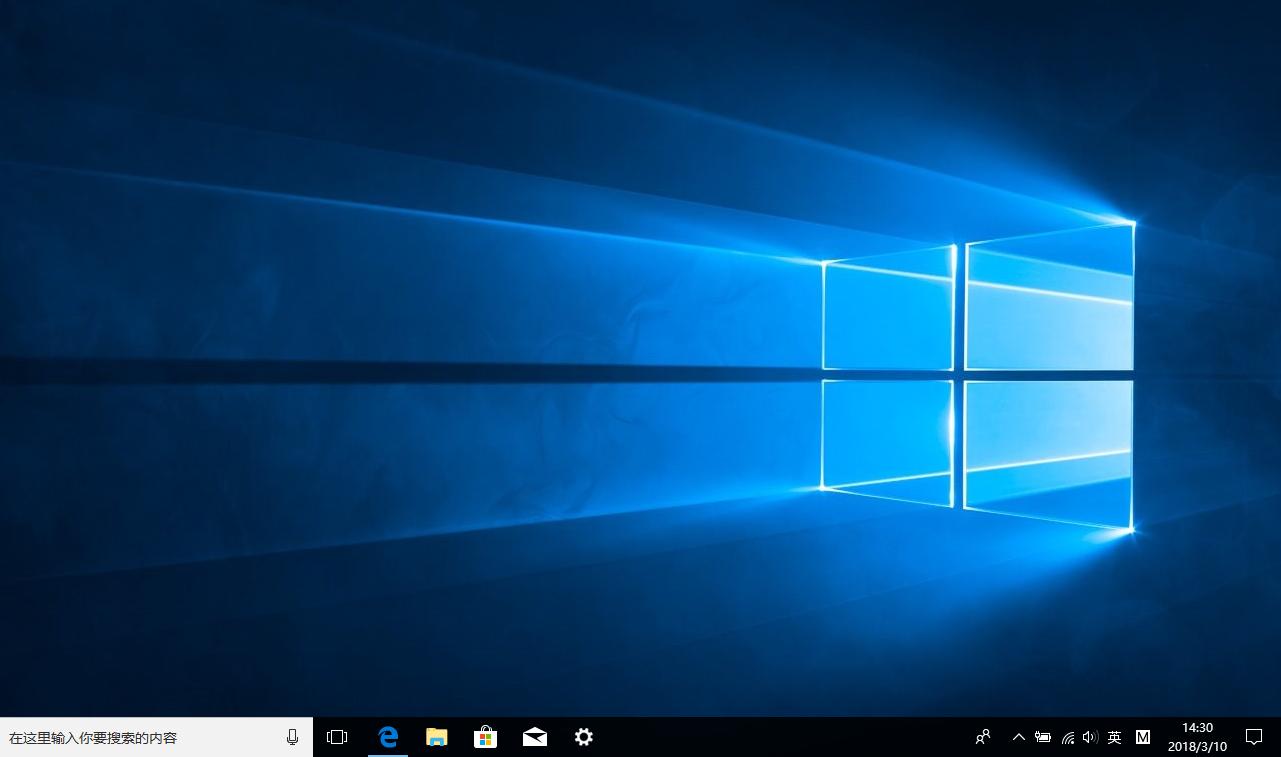The width and height of the screenshot is (1281, 757).
Task: Check battery status in the system tray
Action: point(1042,737)
